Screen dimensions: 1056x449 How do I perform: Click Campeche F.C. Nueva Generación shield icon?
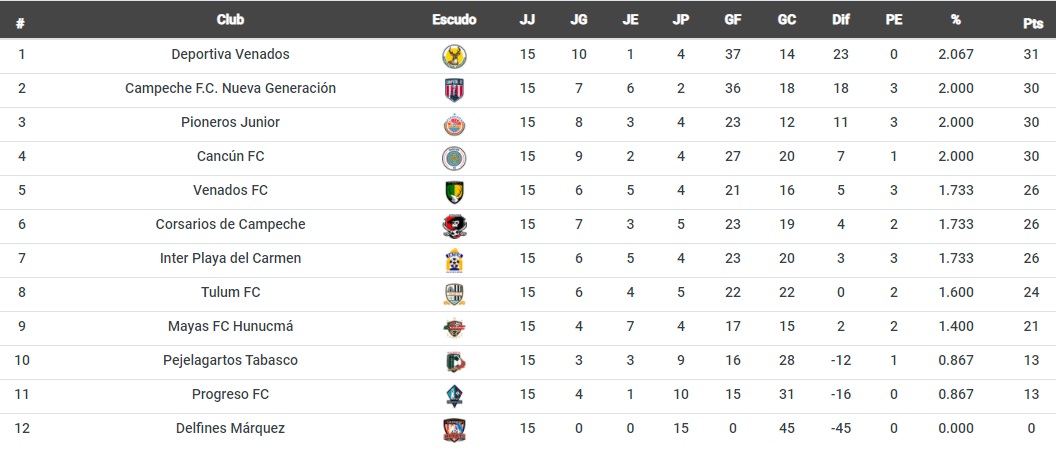coord(455,90)
